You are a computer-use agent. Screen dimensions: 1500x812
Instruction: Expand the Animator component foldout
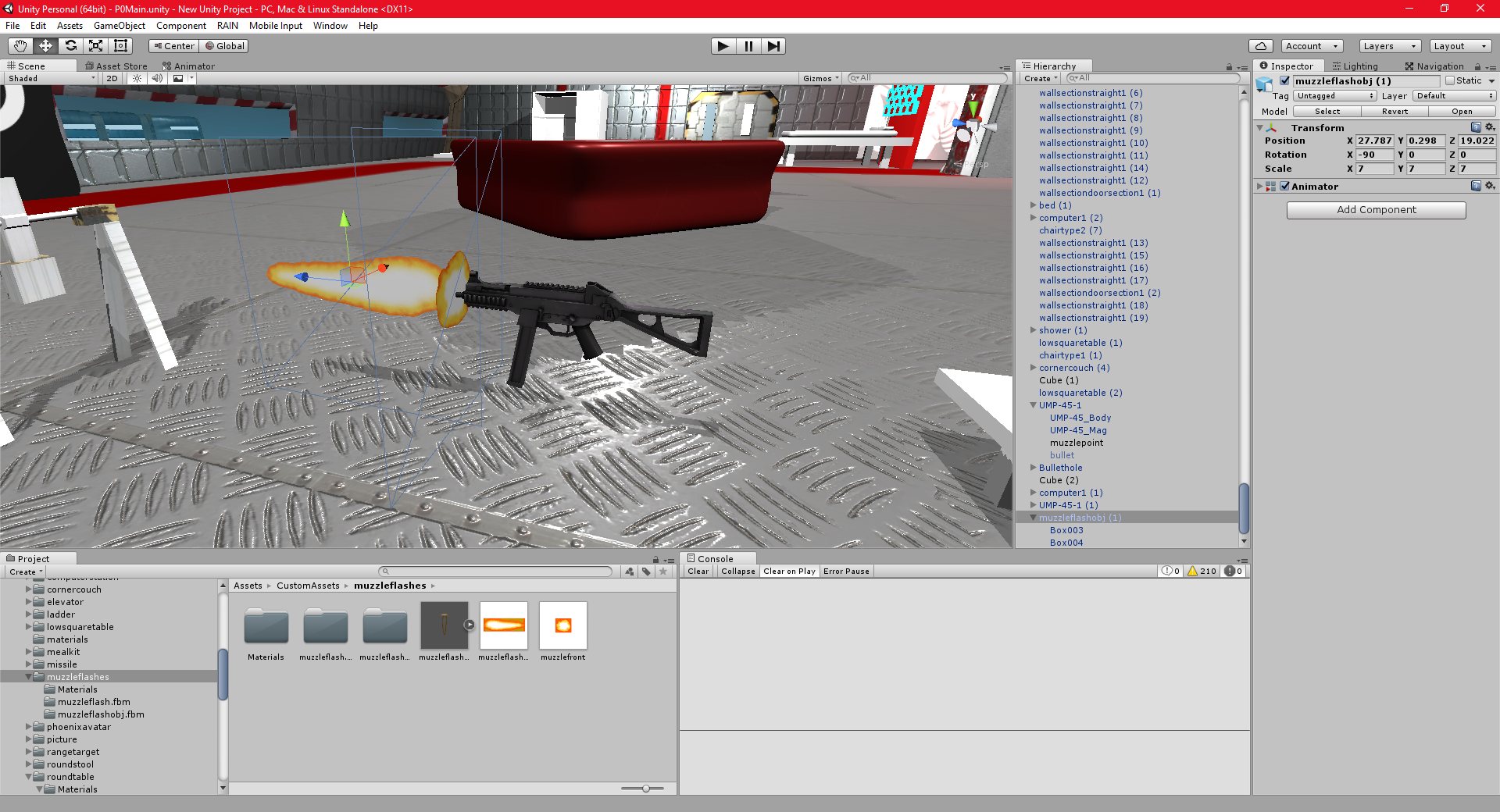(1259, 187)
